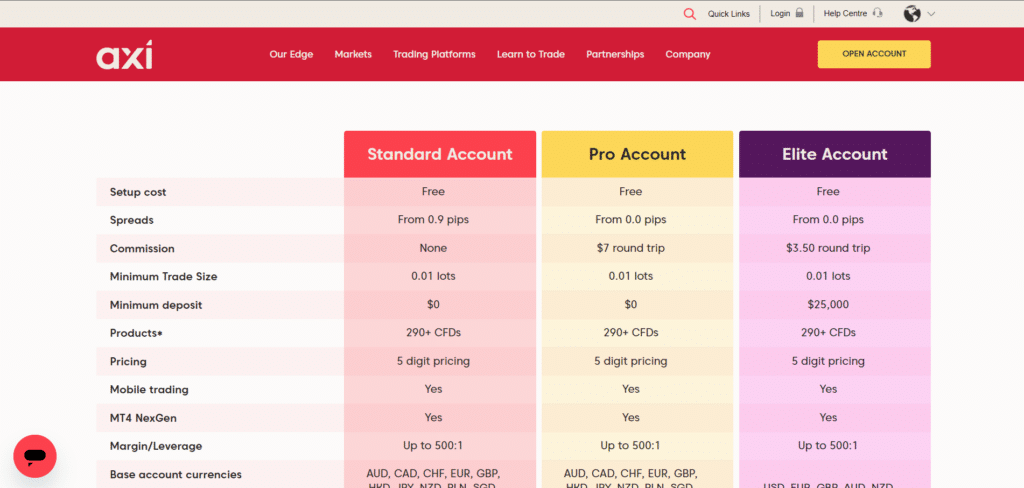Click the Commission row label
Image resolution: width=1024 pixels, height=488 pixels.
coord(142,248)
